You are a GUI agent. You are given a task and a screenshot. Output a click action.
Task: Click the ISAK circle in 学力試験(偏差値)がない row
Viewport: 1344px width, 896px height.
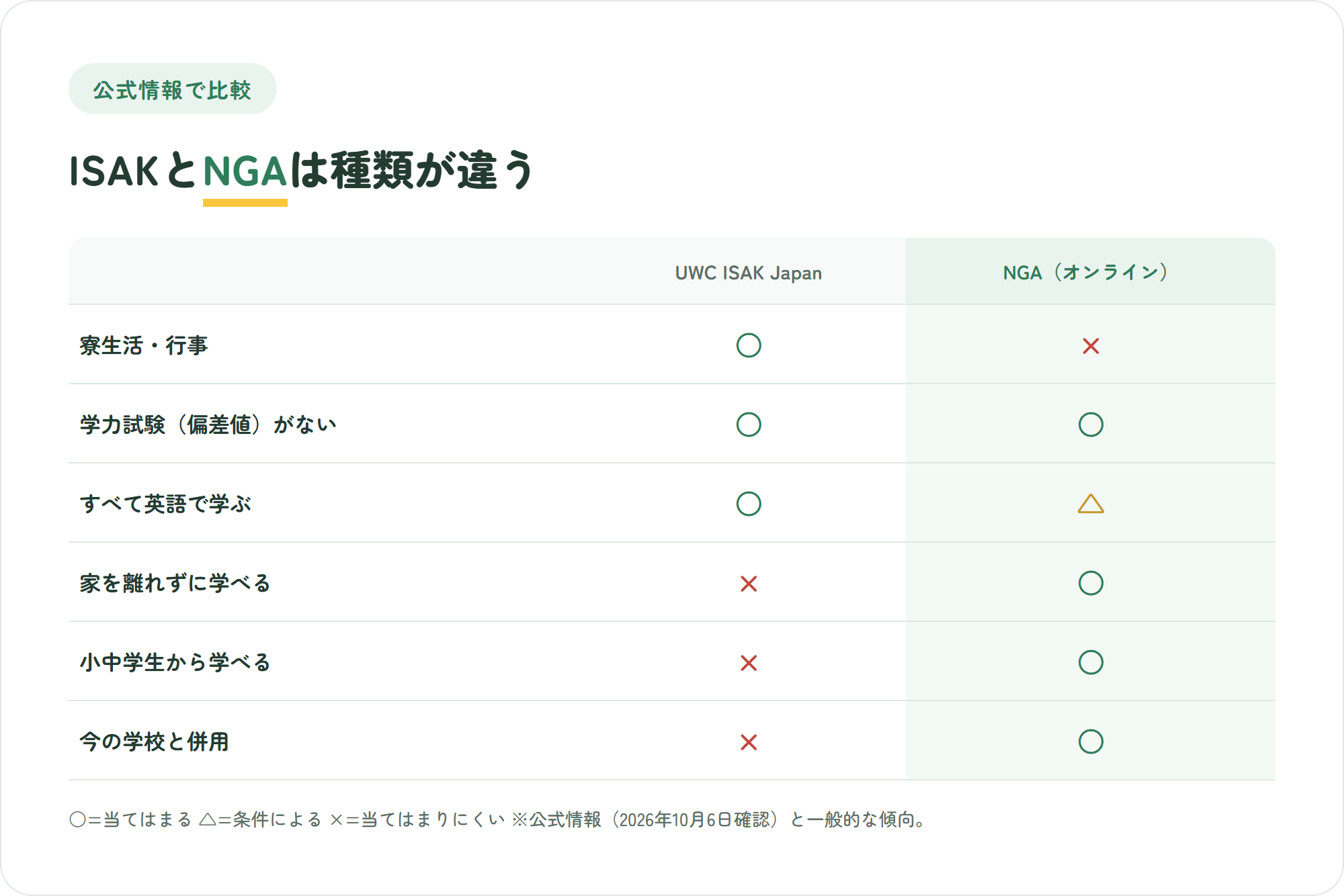pos(749,424)
